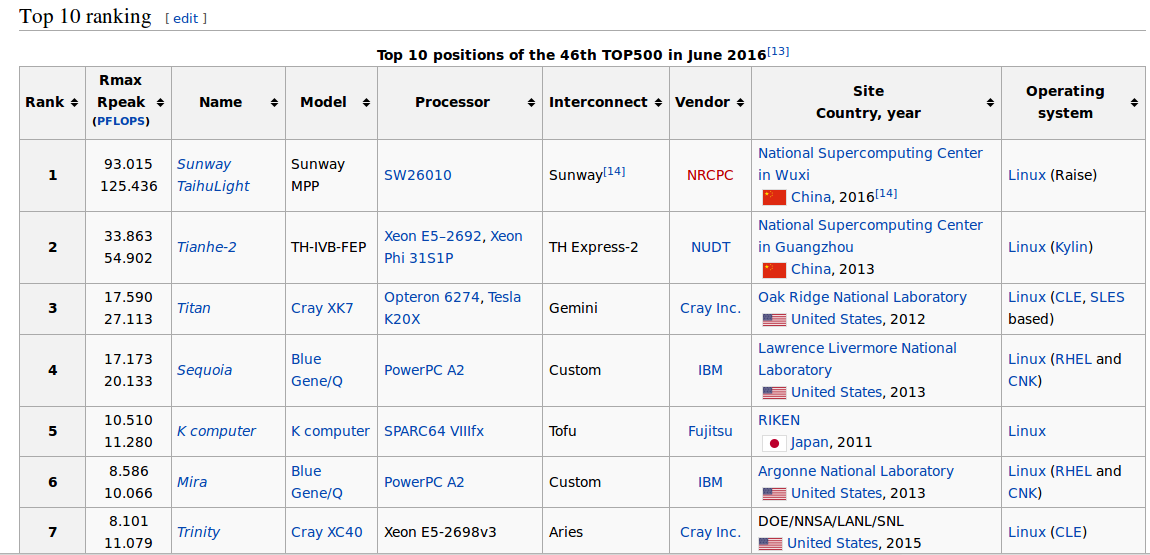
Task: Edit the Top 10 ranking section
Action: (x=186, y=19)
